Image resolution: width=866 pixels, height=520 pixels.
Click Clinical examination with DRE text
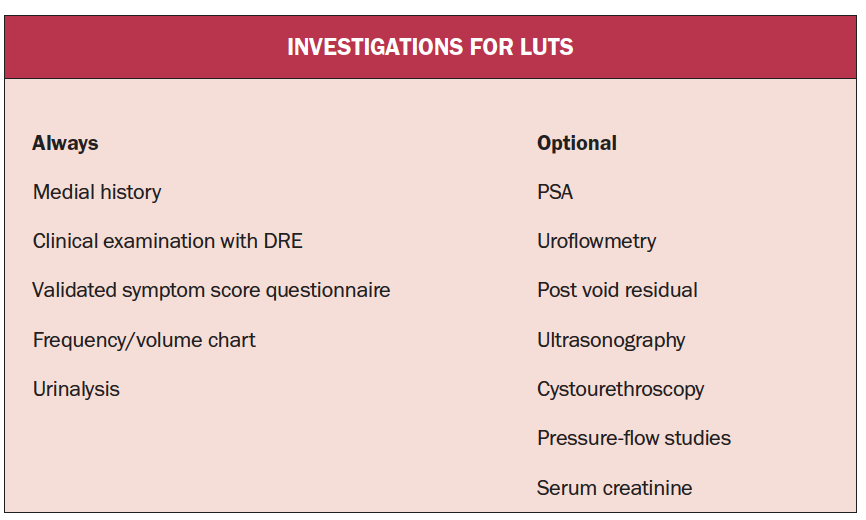click(x=167, y=241)
